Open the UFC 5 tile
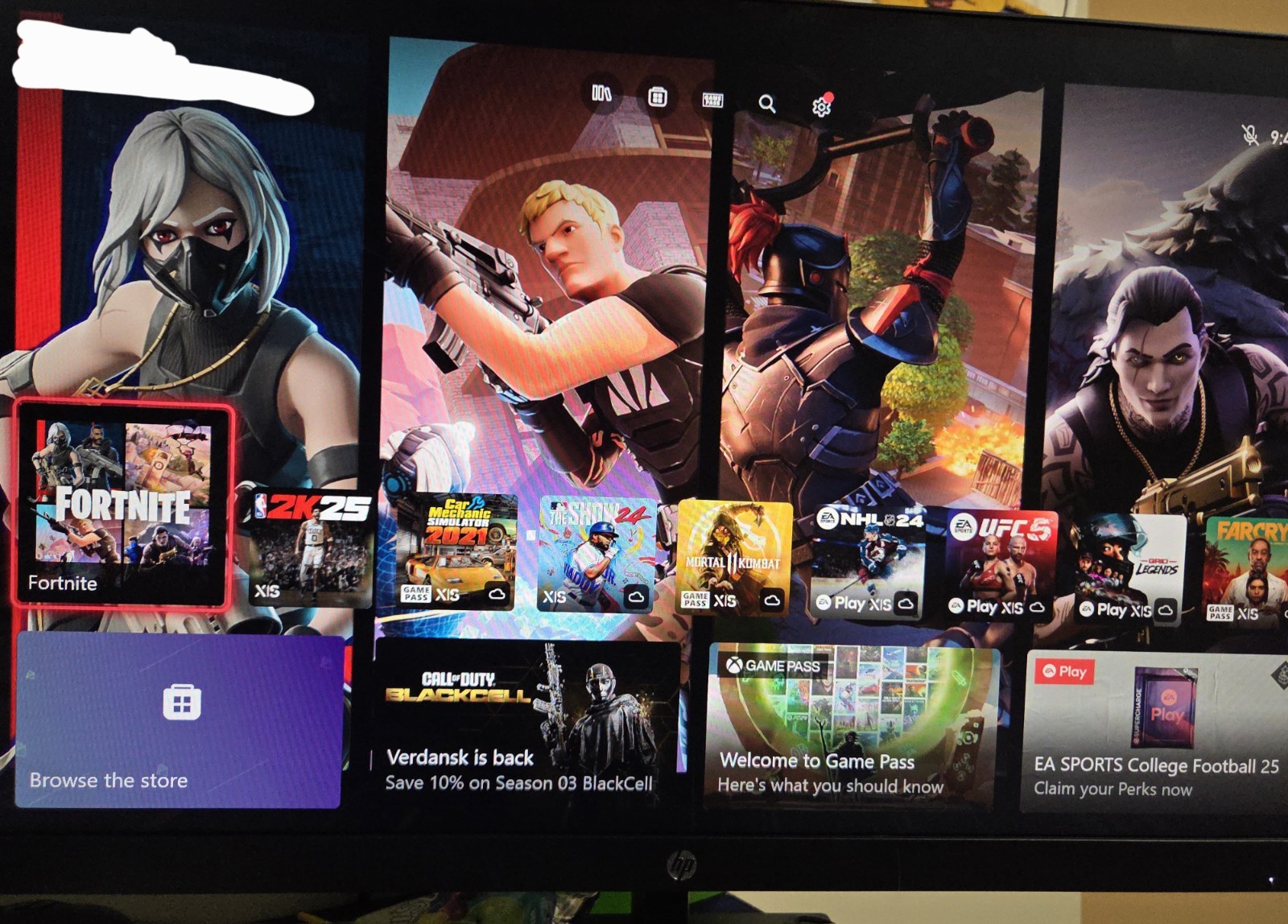1288x924 pixels. pyautogui.click(x=1001, y=566)
